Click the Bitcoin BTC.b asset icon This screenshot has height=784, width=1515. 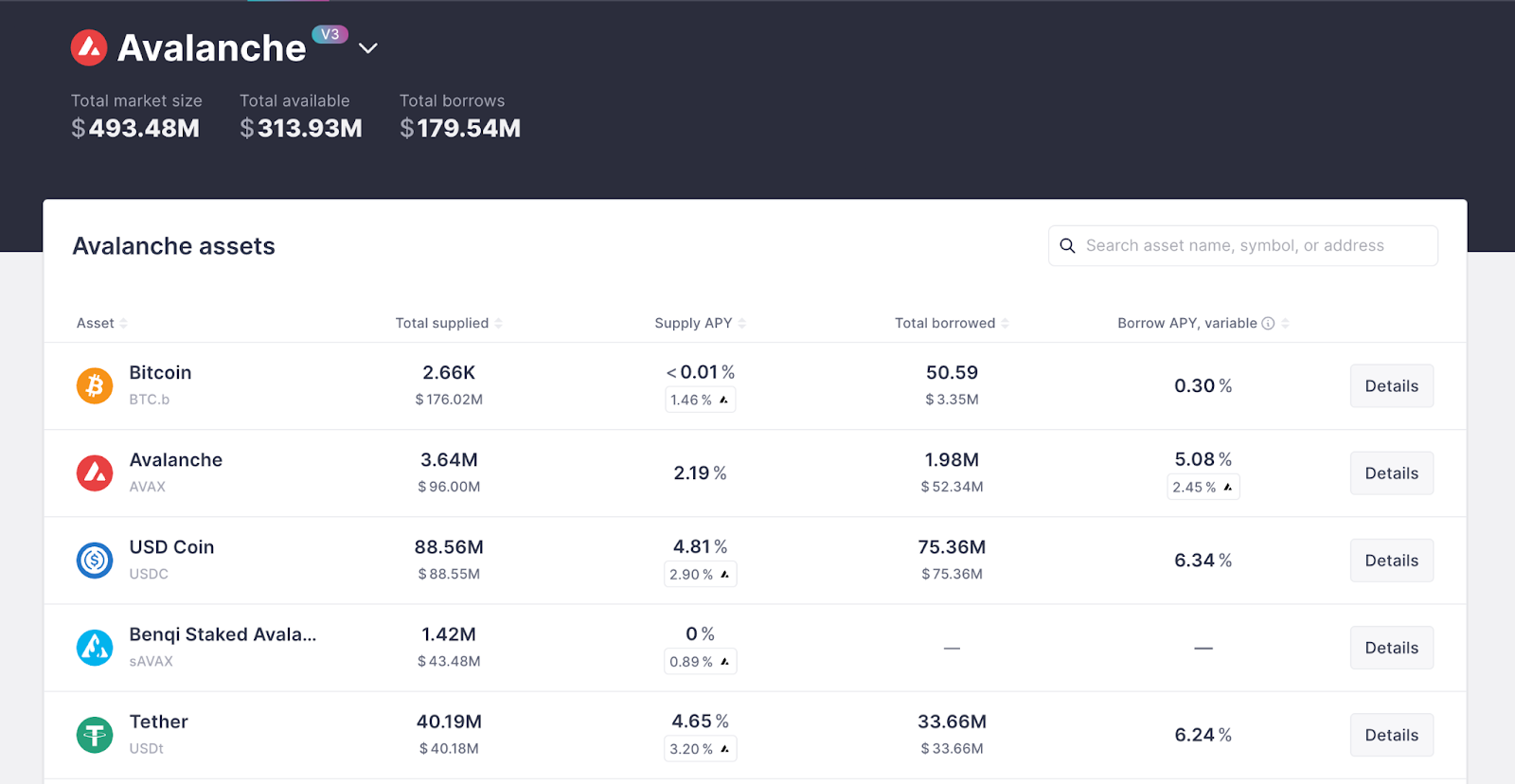[x=95, y=385]
